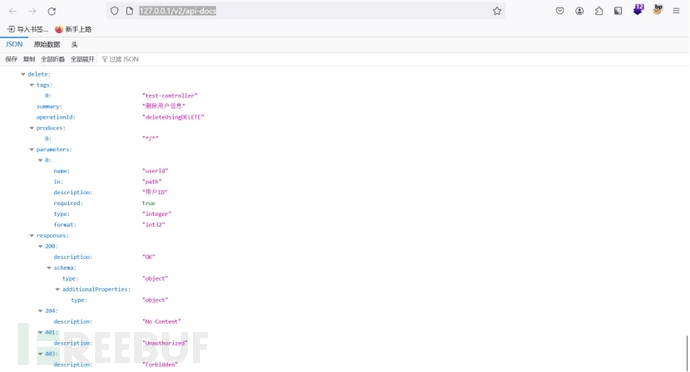Click the 导入书签 bookmark item
The height and width of the screenshot is (372, 690).
pyautogui.click(x=28, y=29)
